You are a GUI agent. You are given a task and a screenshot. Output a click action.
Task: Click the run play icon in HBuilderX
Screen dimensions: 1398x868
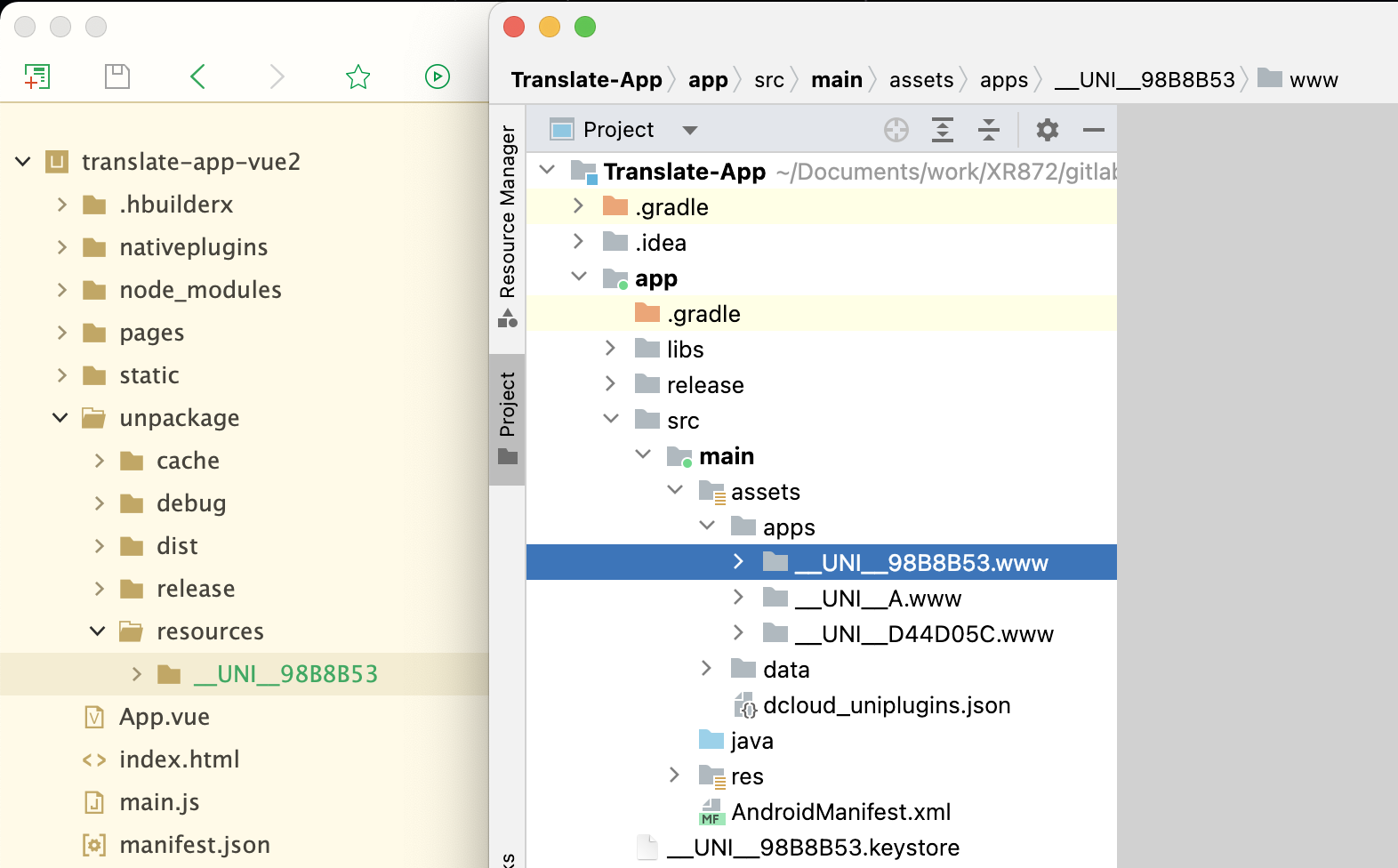click(x=438, y=76)
